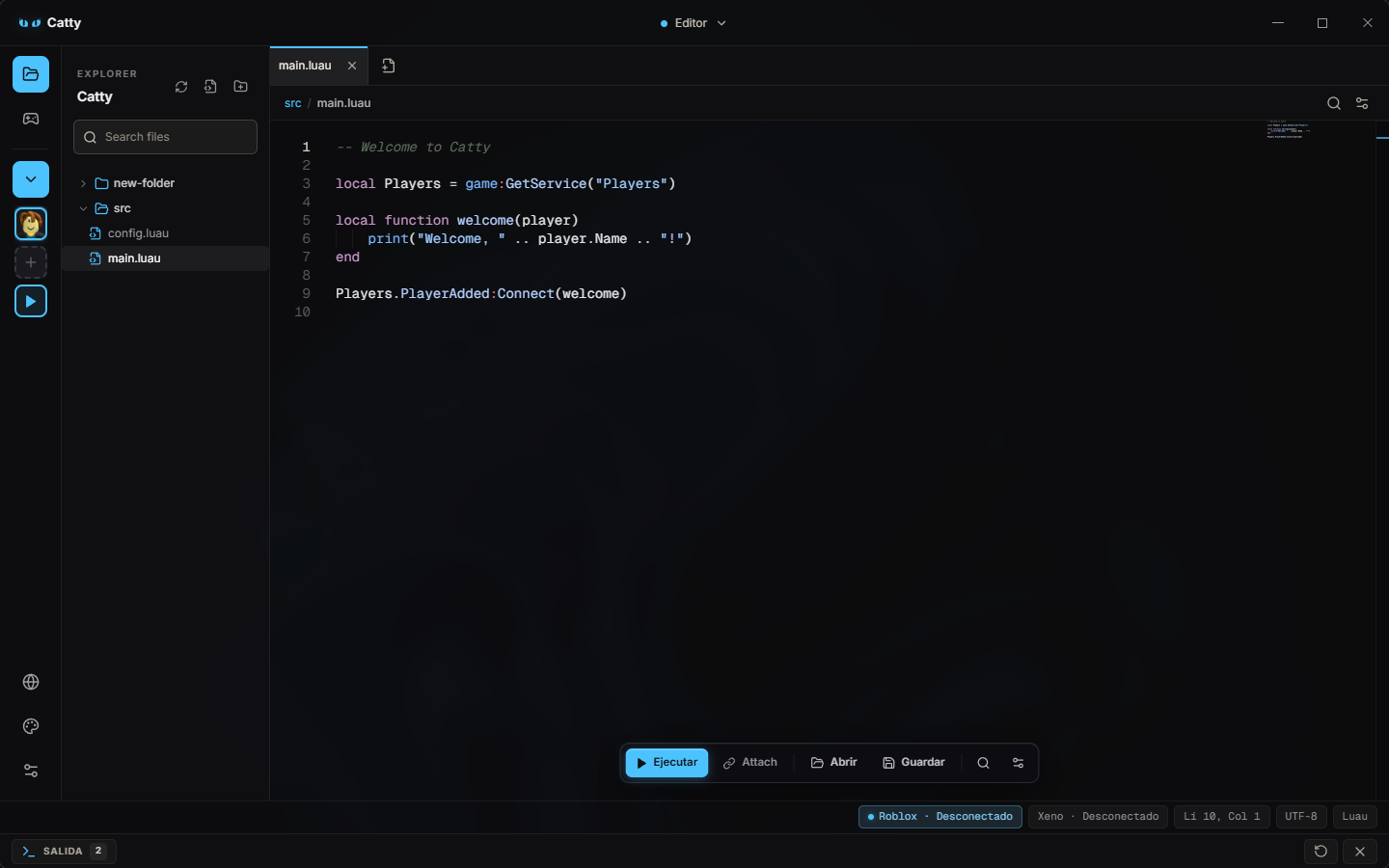Image resolution: width=1389 pixels, height=868 pixels.
Task: Click the Guardar save button
Action: tap(913, 763)
